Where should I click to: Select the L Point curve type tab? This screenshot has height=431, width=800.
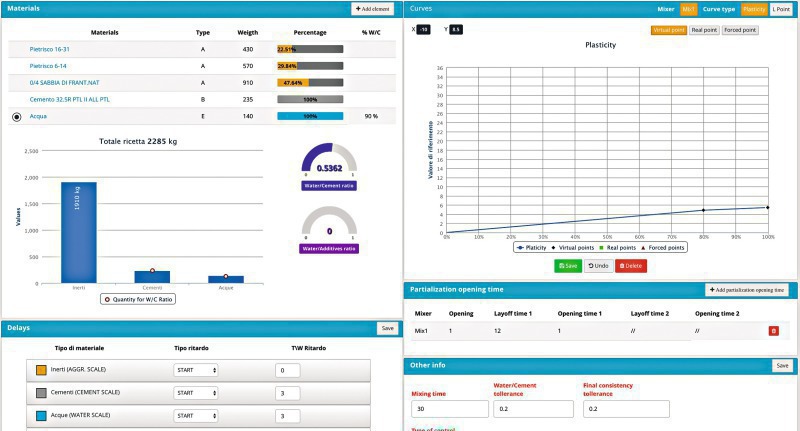[781, 9]
